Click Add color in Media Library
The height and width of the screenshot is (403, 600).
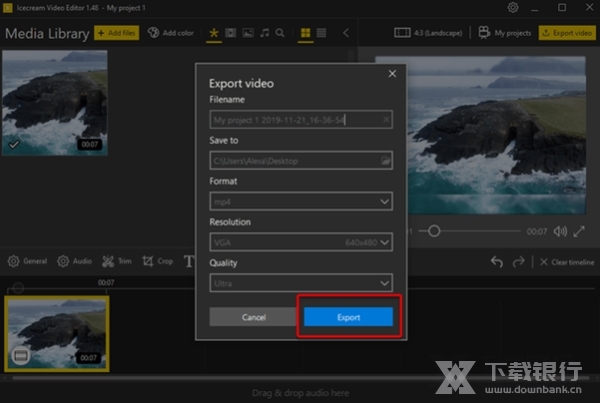point(170,33)
